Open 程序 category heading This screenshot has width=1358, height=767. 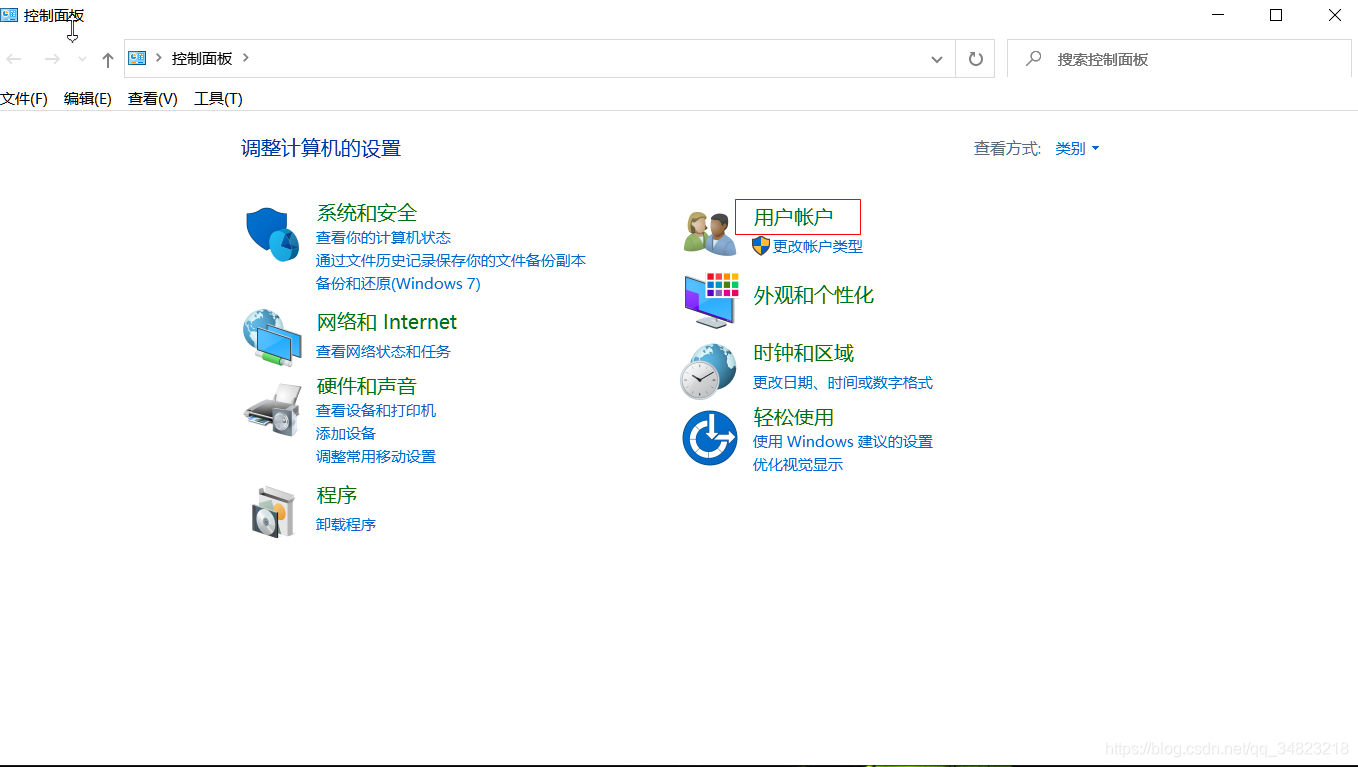coord(337,495)
